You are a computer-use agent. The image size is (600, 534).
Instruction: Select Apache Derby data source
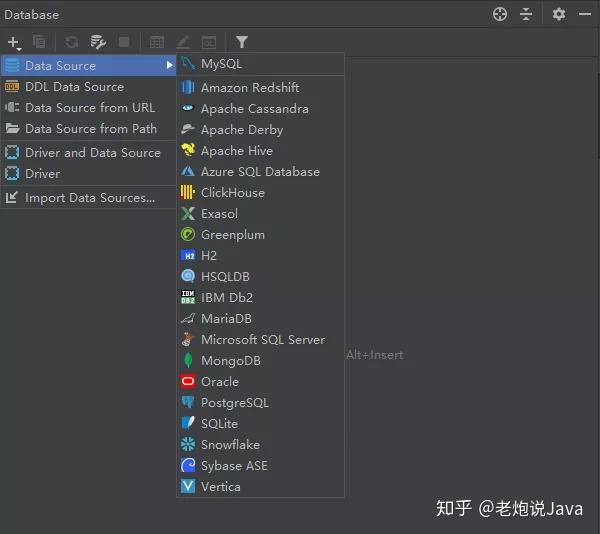click(260, 130)
